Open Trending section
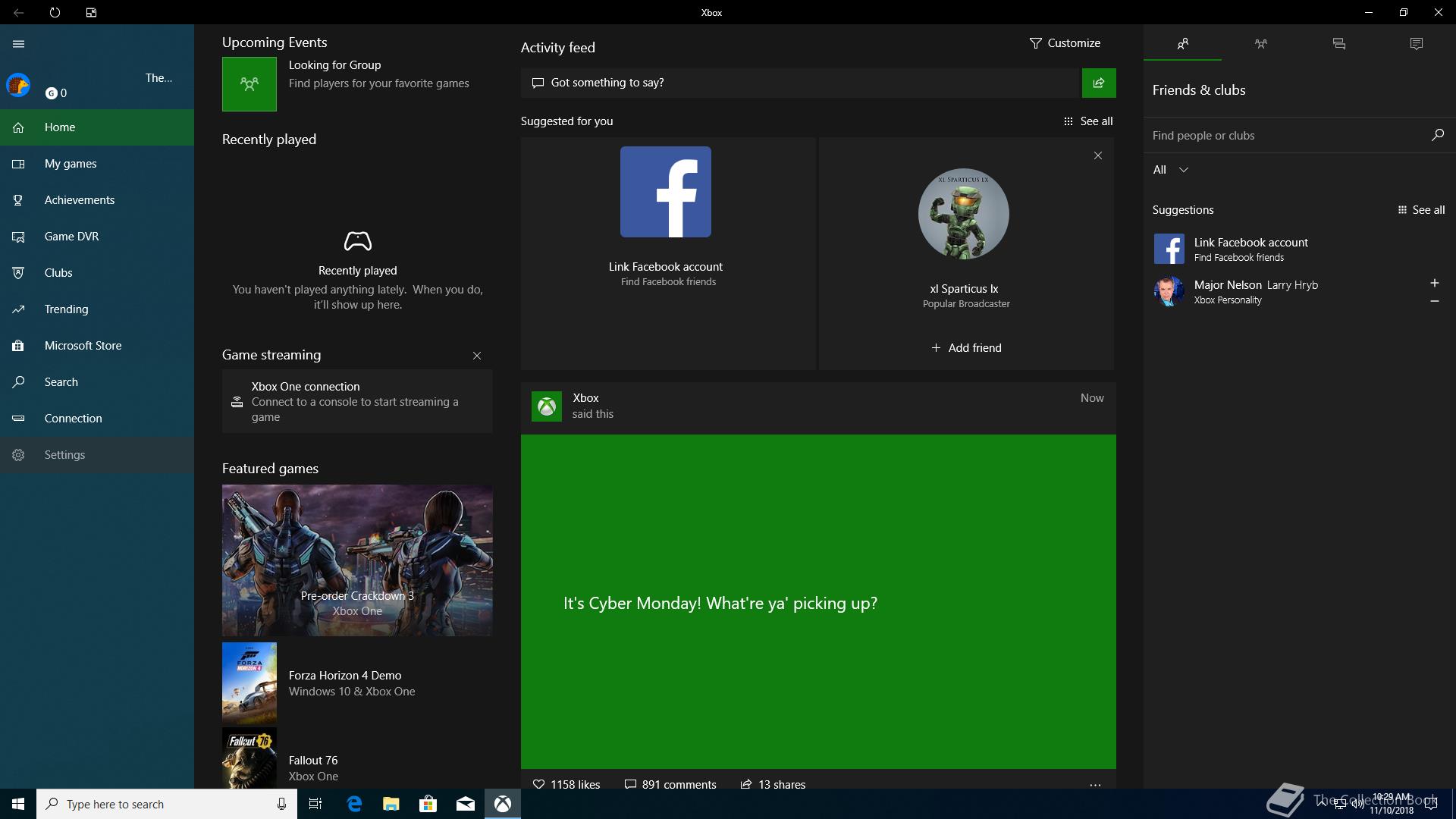1456x819 pixels. click(97, 309)
